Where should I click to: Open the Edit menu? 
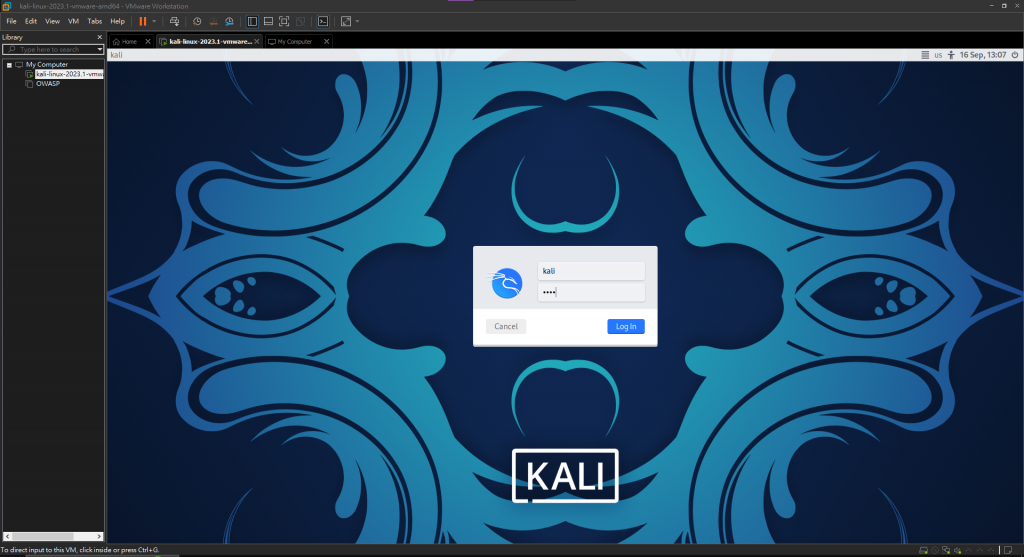pos(31,21)
